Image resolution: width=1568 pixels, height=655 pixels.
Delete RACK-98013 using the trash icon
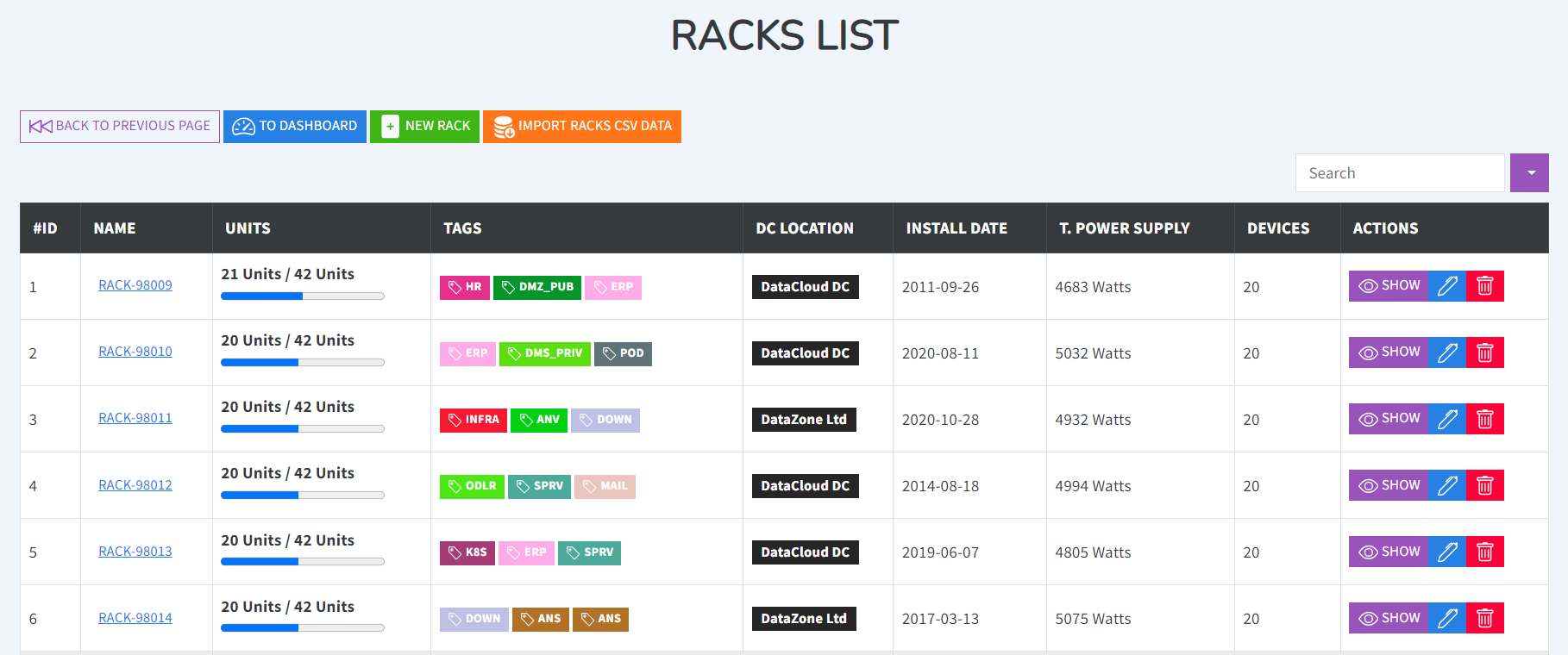pyautogui.click(x=1485, y=552)
